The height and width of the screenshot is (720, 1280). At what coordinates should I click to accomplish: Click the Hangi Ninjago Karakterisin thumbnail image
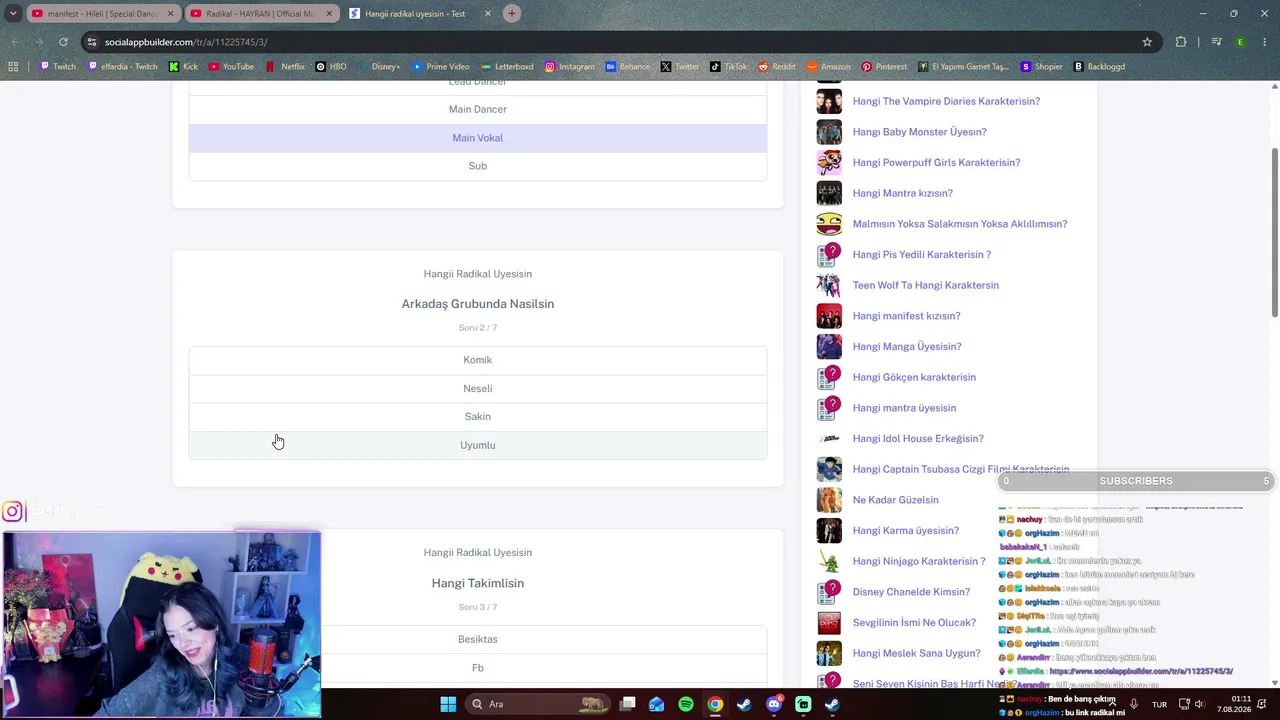[829, 562]
